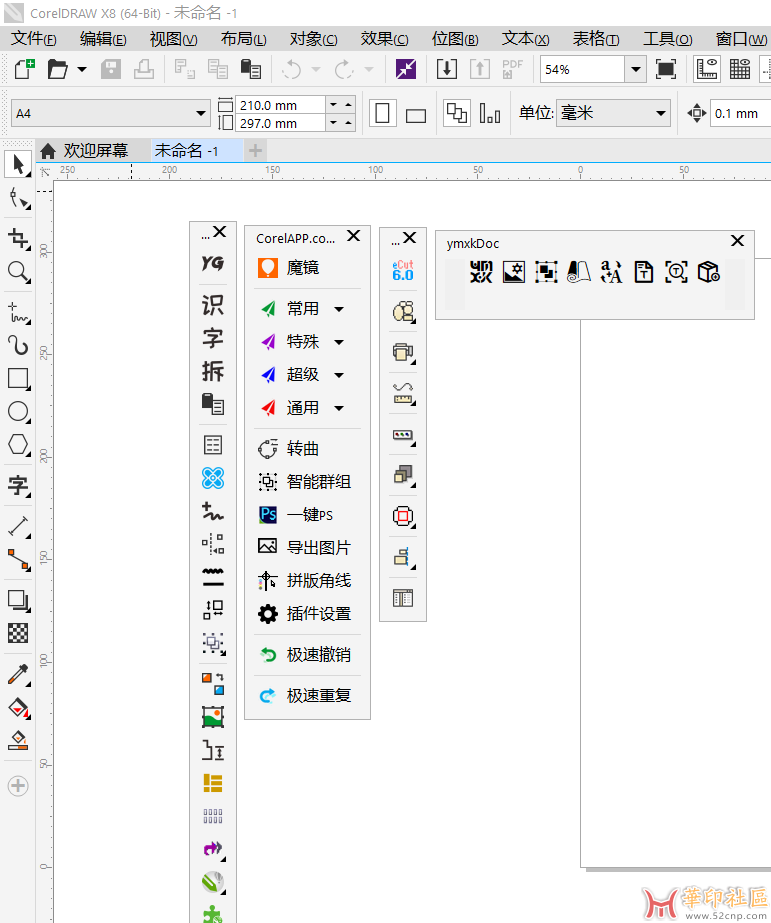Image resolution: width=771 pixels, height=923 pixels.
Task: Click the page height 297.0 mm field
Action: [280, 123]
